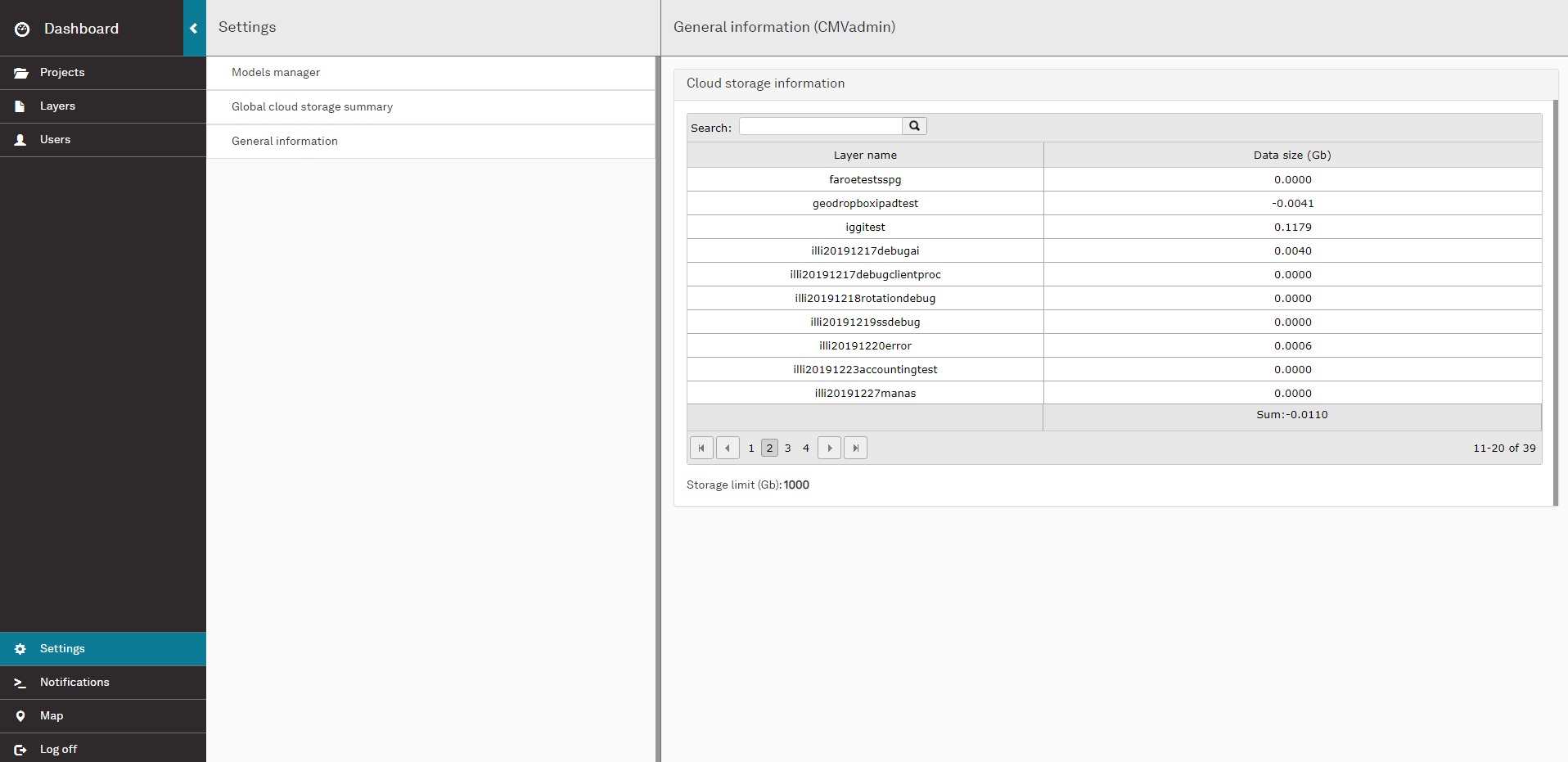Click the Map pin icon
The height and width of the screenshot is (762, 1568).
click(x=20, y=716)
